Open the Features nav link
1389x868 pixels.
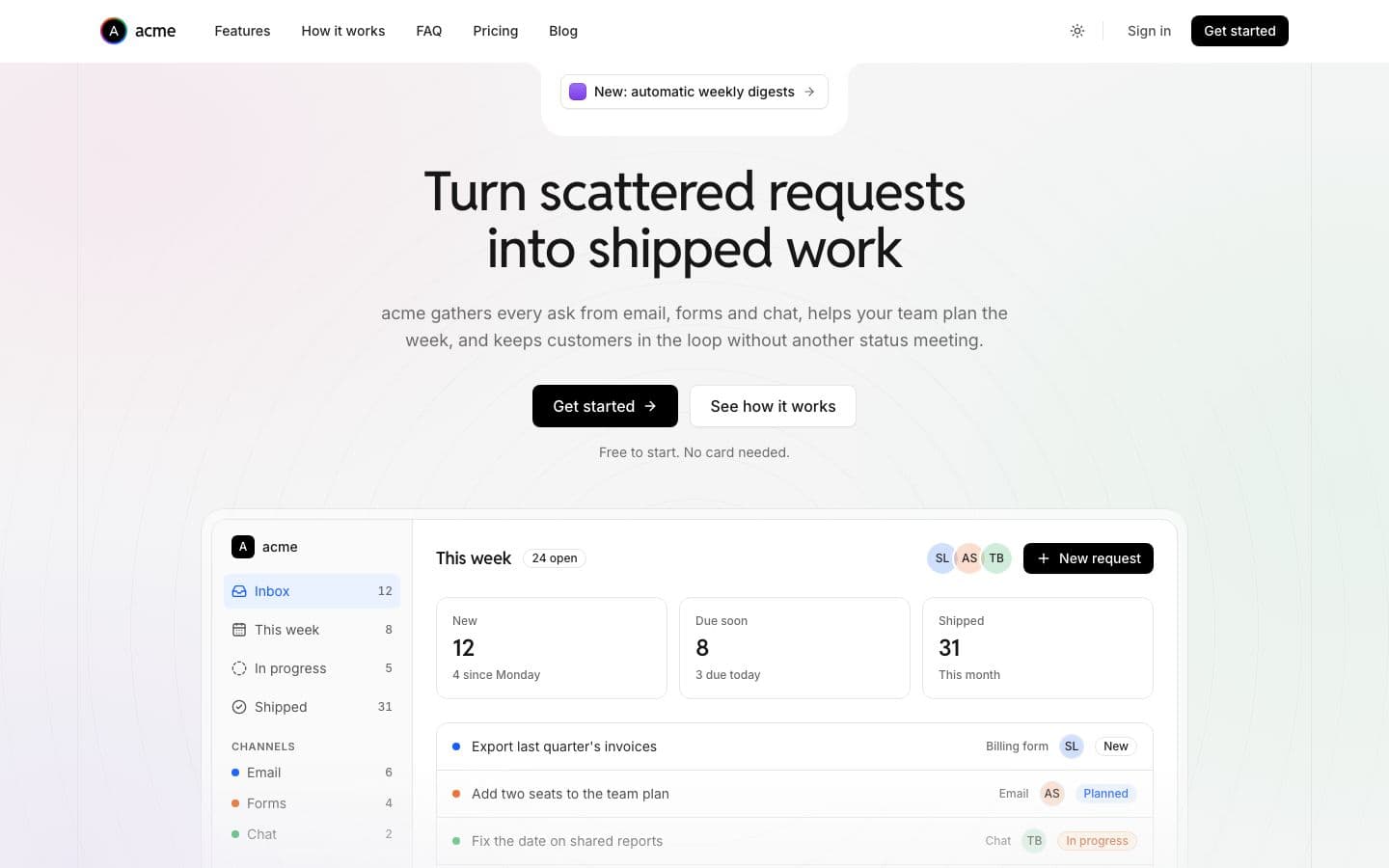(x=242, y=31)
